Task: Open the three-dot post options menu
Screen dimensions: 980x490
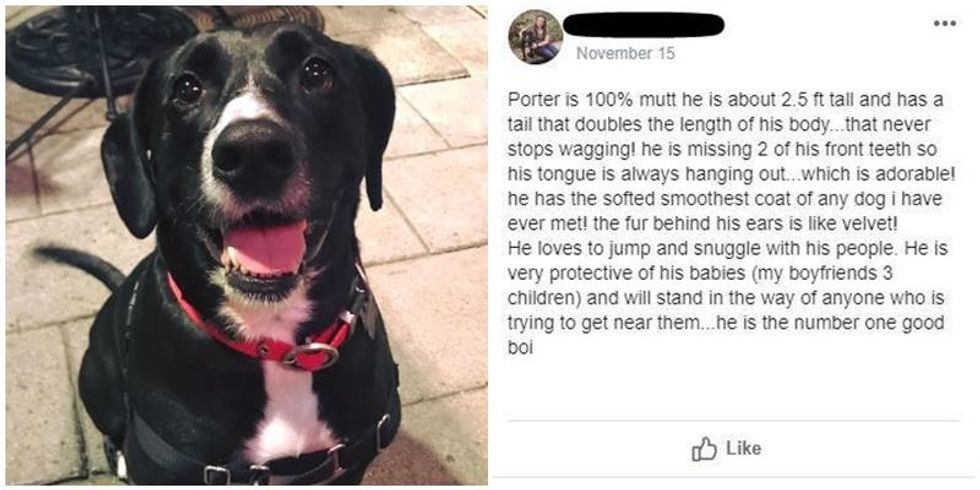Action: point(944,24)
